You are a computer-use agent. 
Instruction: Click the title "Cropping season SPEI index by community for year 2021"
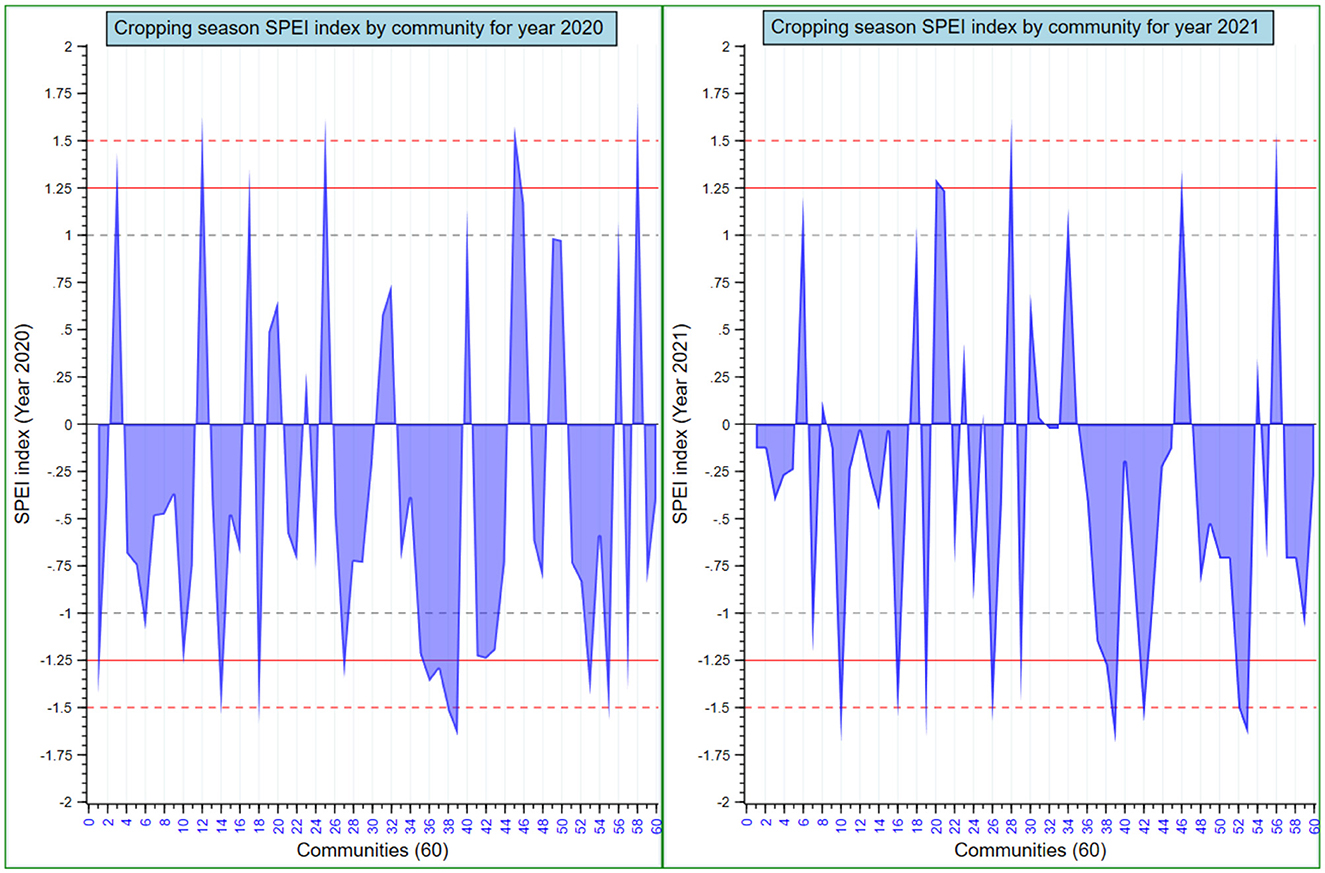pos(1020,28)
